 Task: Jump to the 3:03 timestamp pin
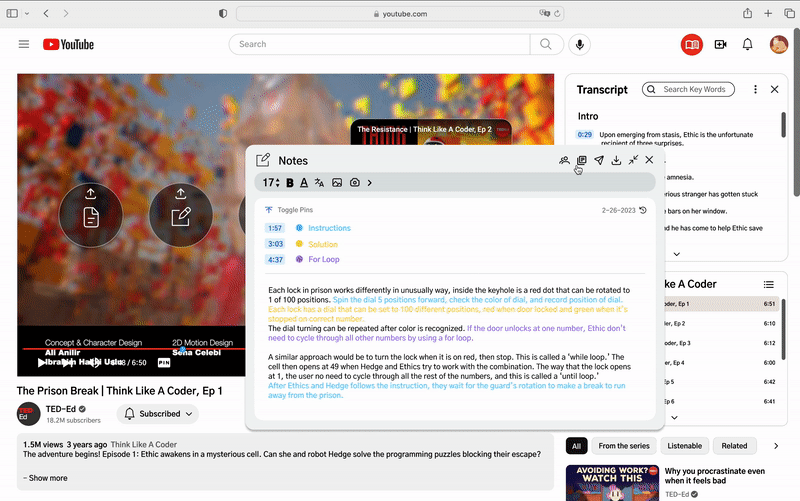point(275,244)
